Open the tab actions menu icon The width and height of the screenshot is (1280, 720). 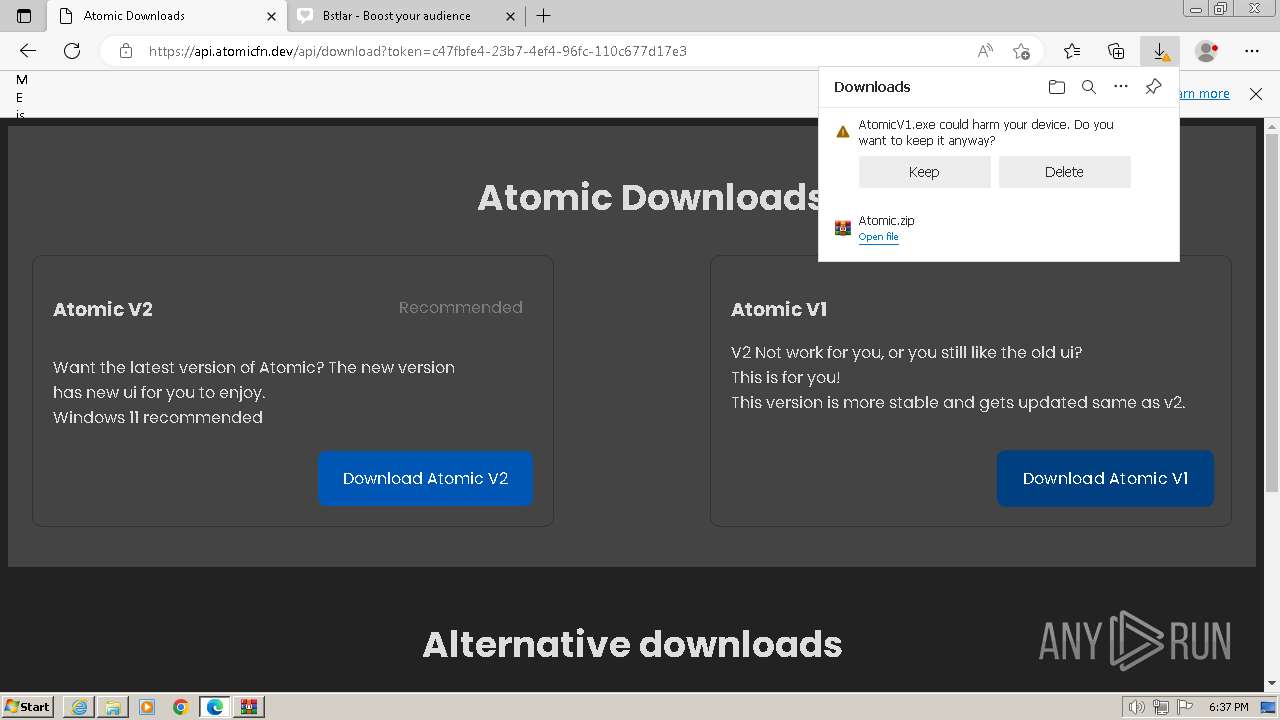pos(24,16)
